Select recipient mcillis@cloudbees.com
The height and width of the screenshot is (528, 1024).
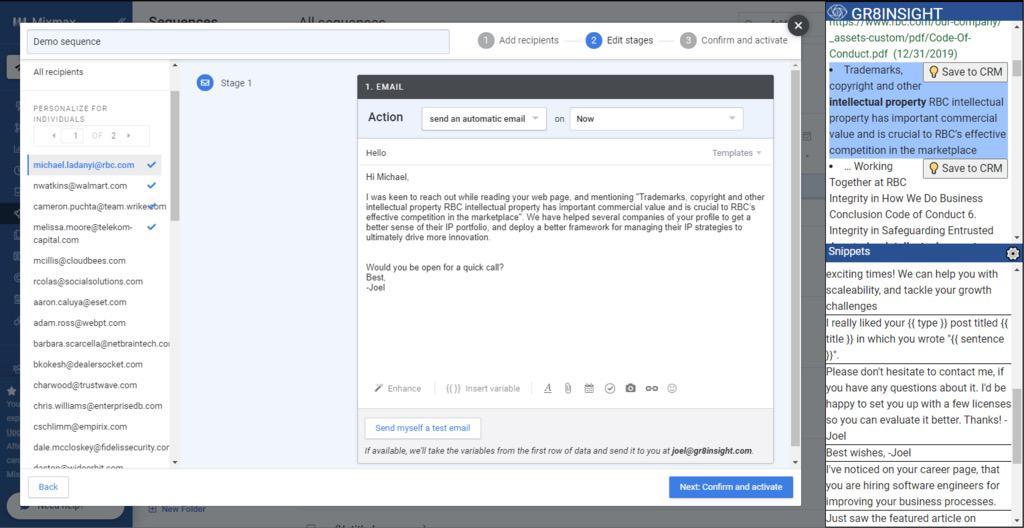pos(80,261)
